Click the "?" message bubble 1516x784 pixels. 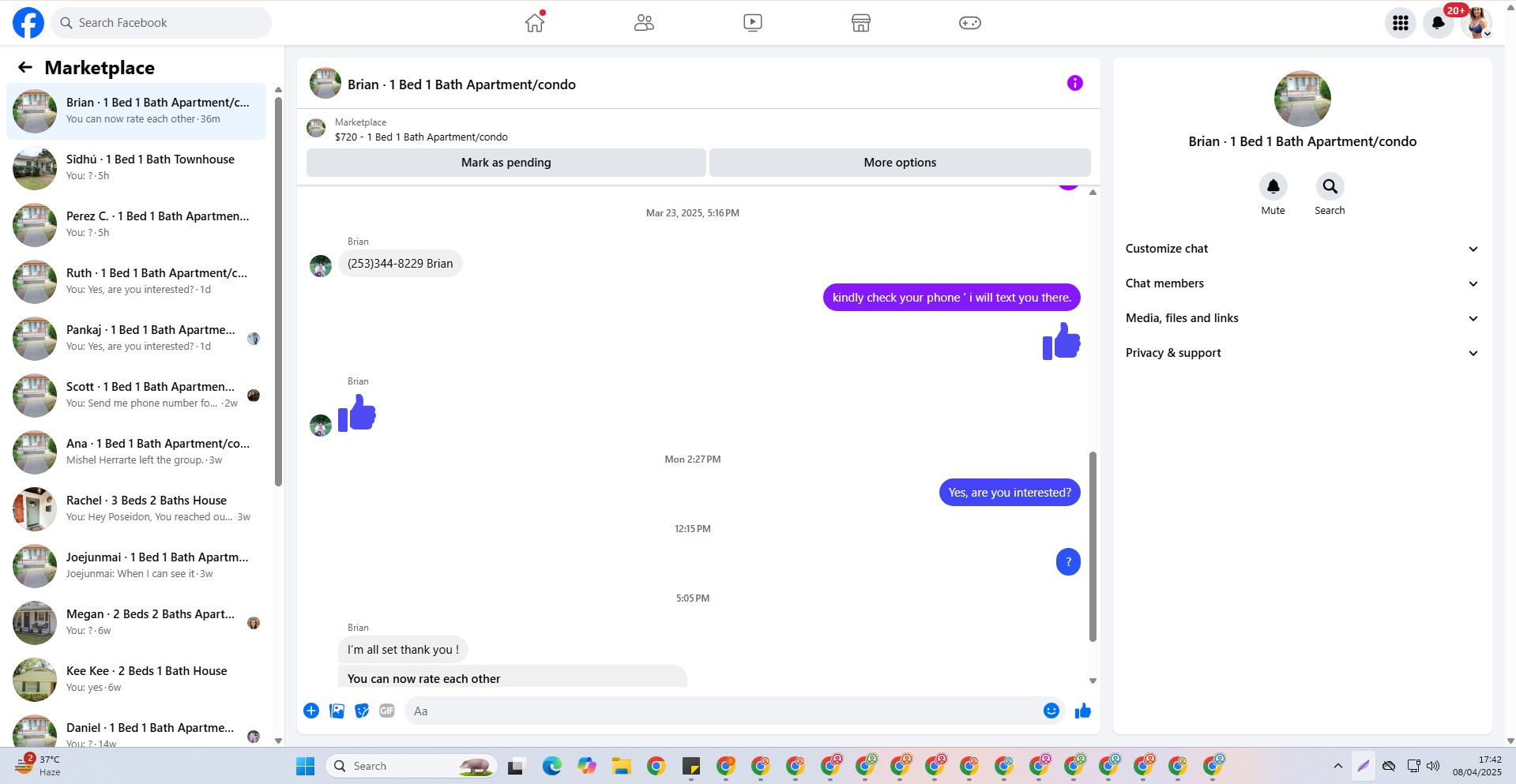[x=1068, y=562]
